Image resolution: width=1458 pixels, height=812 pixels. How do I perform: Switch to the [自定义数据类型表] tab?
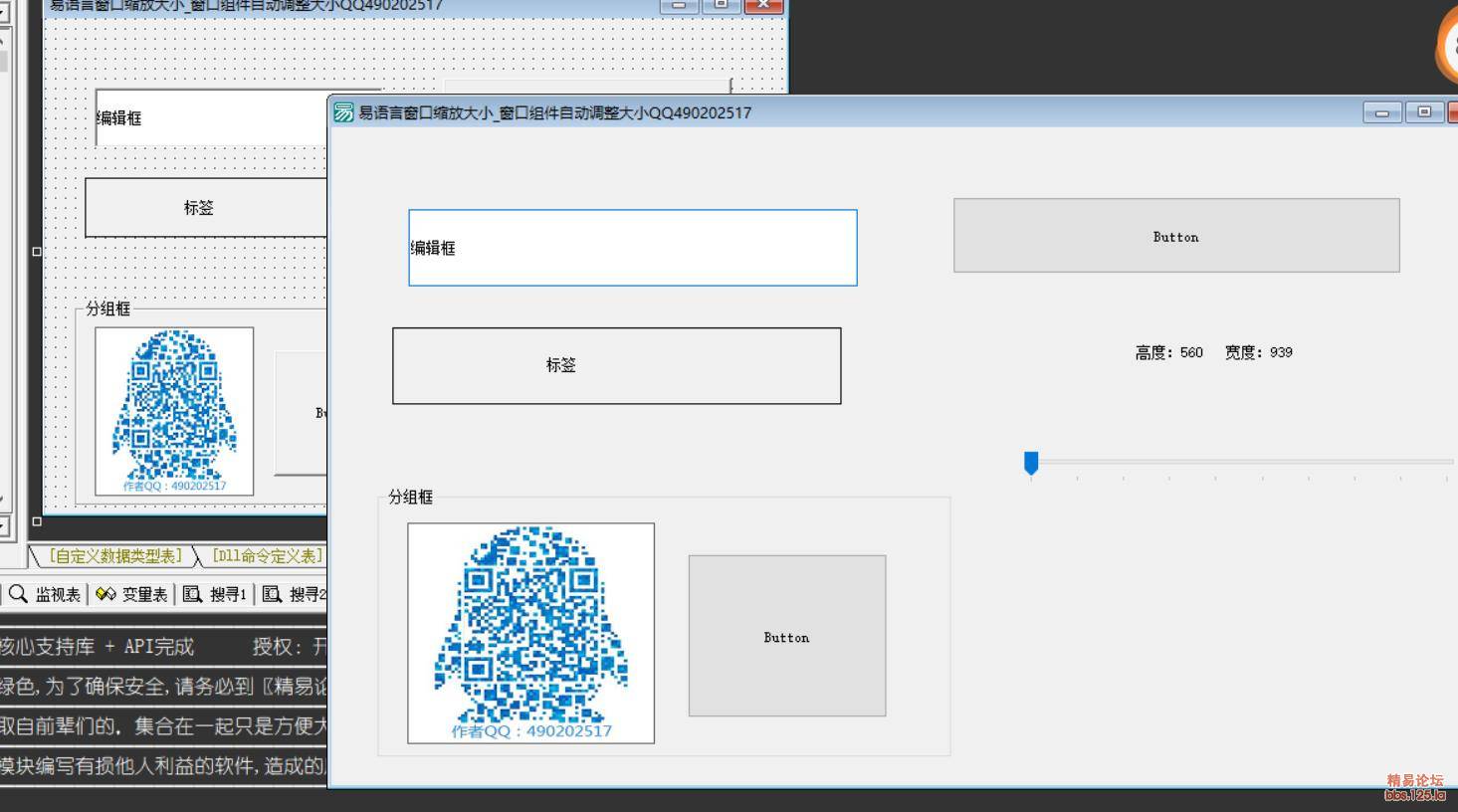pyautogui.click(x=115, y=555)
